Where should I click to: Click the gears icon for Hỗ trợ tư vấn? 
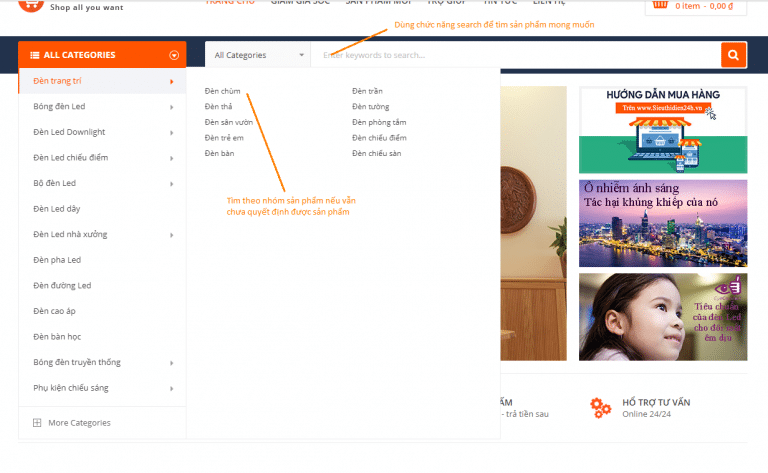(x=600, y=407)
